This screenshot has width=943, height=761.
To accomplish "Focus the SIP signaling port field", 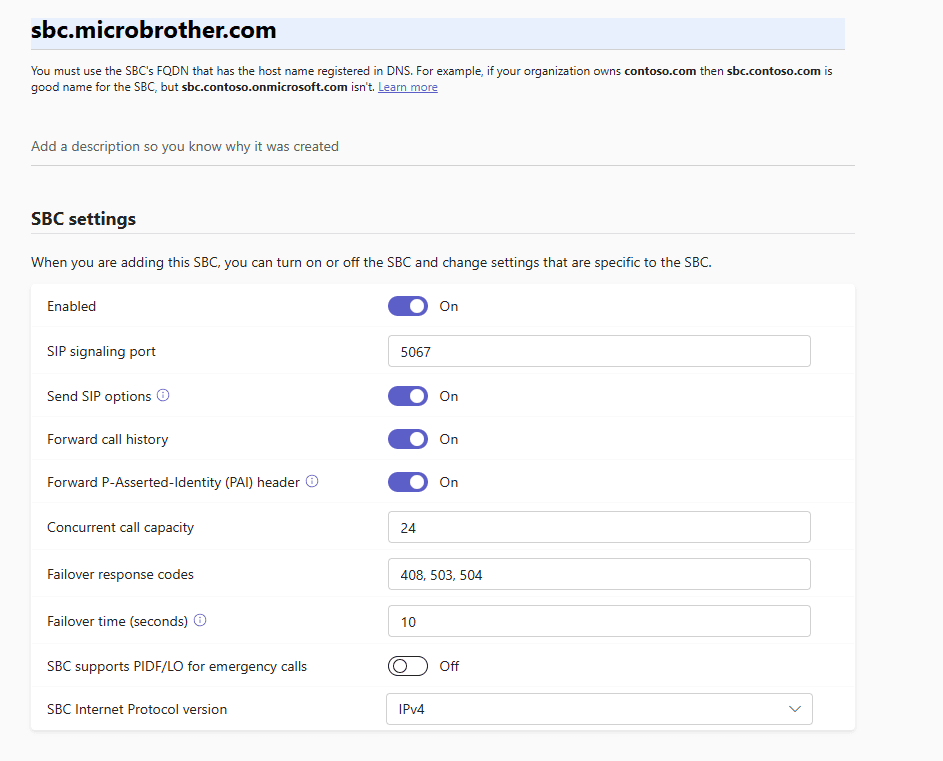I will point(598,352).
